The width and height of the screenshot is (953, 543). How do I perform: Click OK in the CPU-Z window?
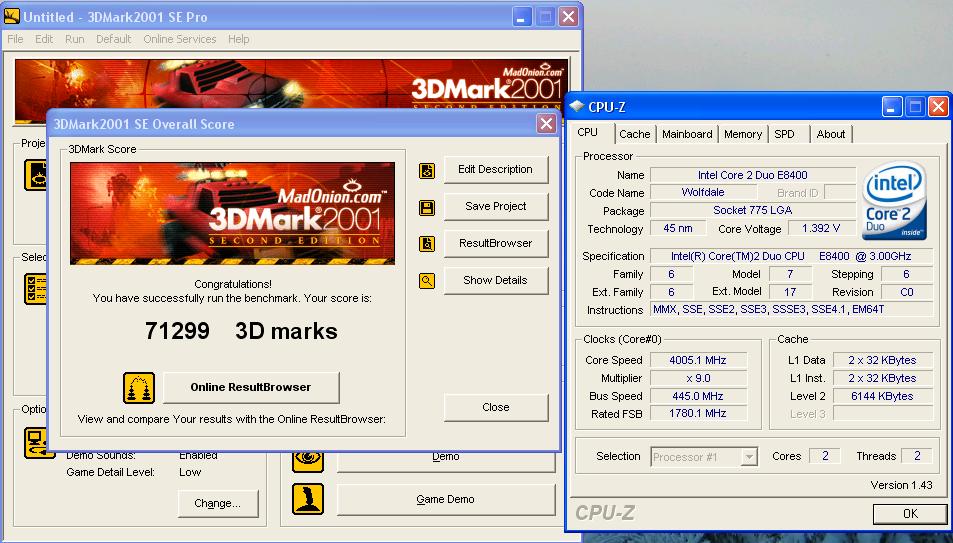coord(910,514)
